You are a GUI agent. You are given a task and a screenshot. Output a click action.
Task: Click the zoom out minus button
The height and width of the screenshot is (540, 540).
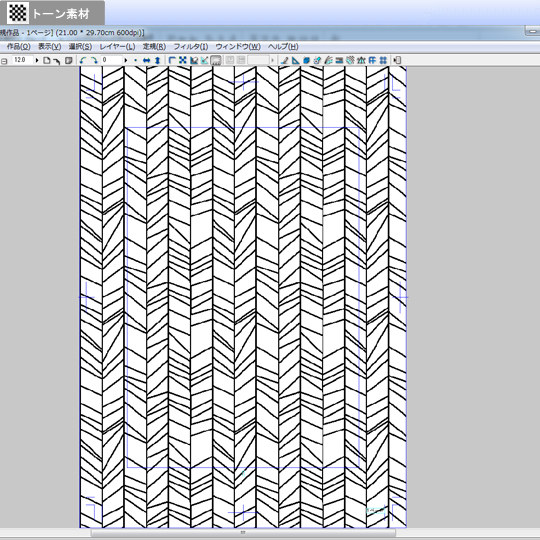[x=4, y=61]
